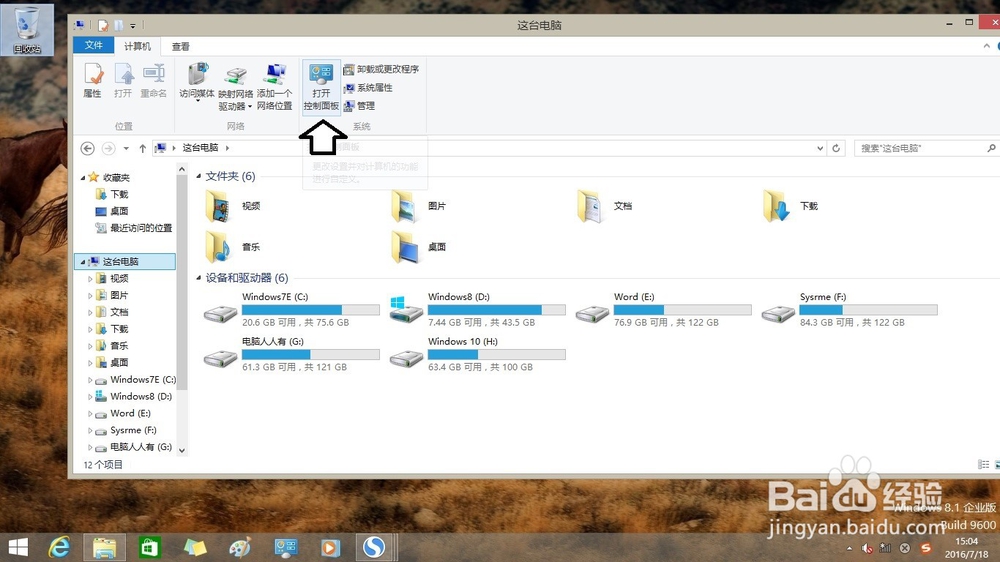1000x562 pixels.
Task: Click the Back navigation arrow
Action: coord(88,148)
